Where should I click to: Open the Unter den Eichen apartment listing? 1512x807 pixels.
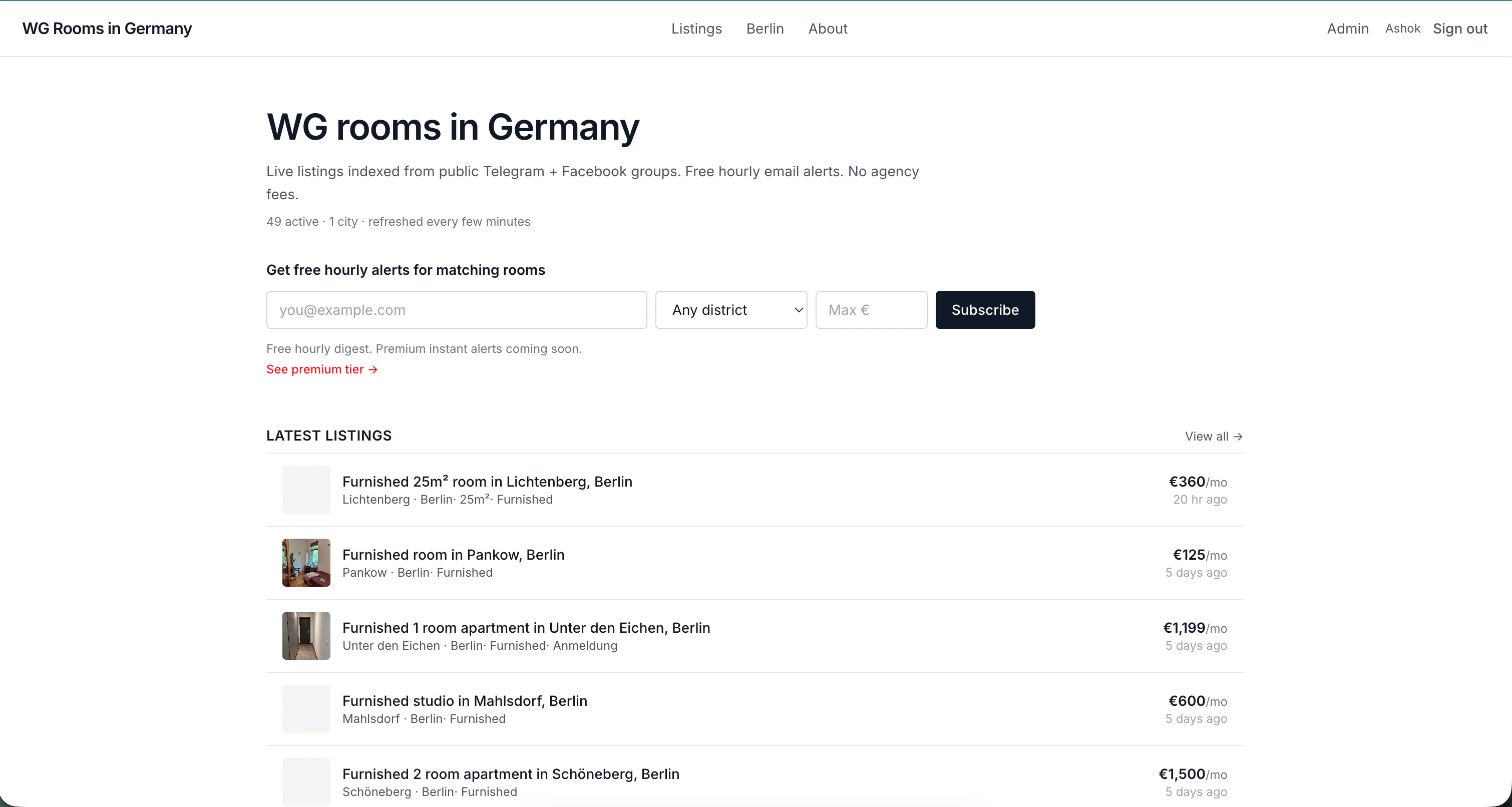[x=526, y=627]
